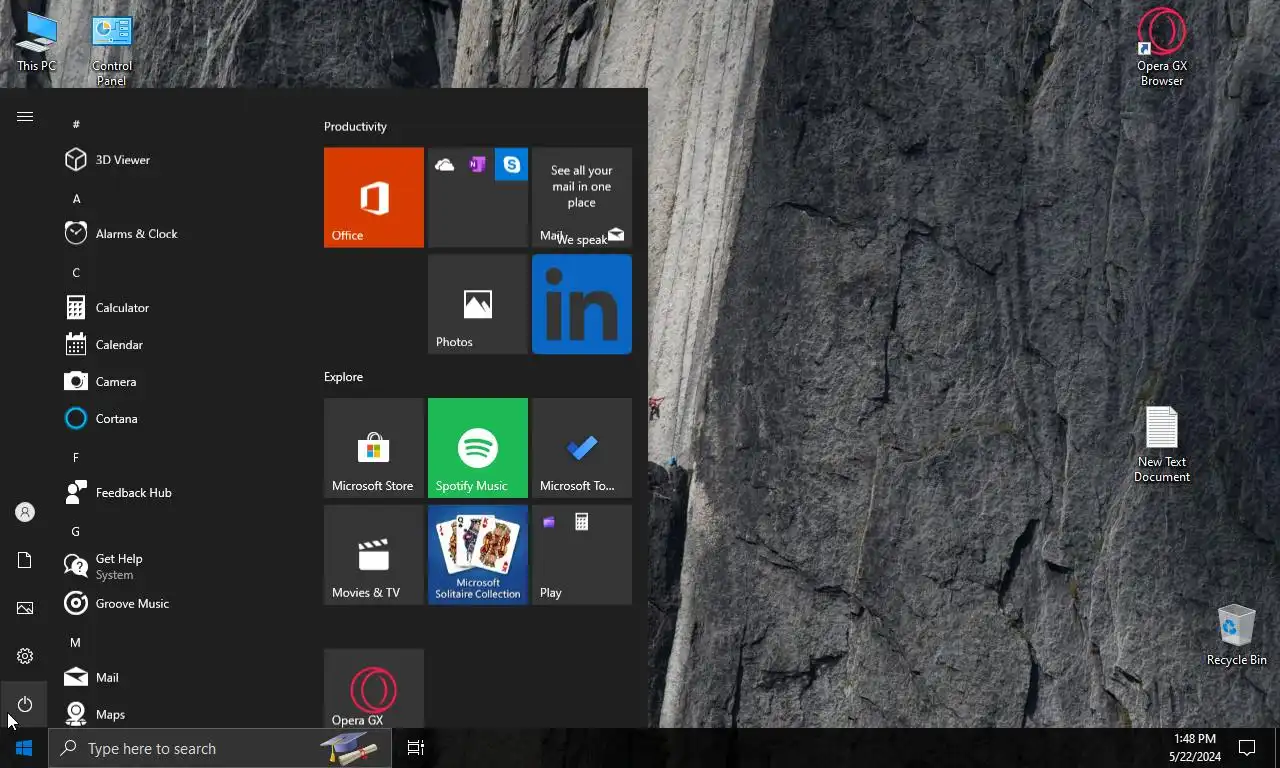Image resolution: width=1280 pixels, height=768 pixels.
Task: Click the letter M section header
Action: 75,643
